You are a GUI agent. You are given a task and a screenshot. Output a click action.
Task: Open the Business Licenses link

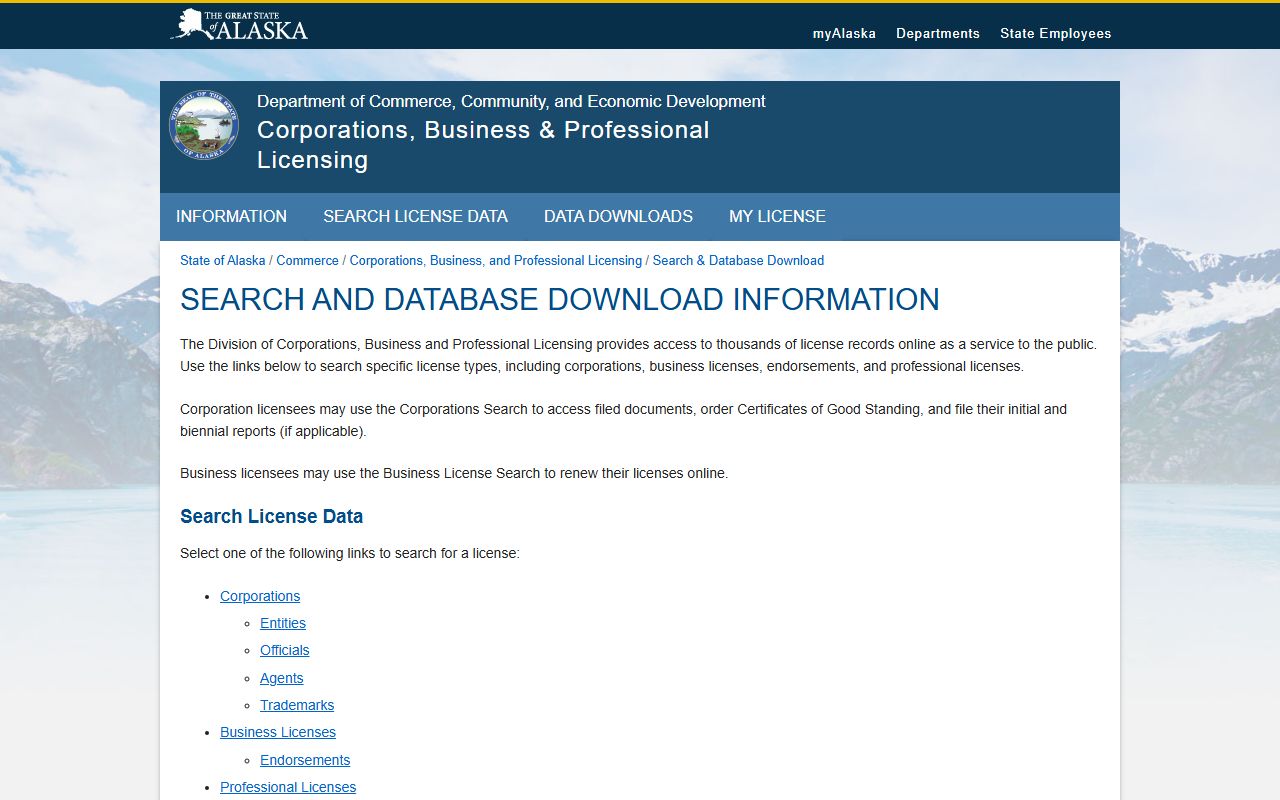coord(278,732)
